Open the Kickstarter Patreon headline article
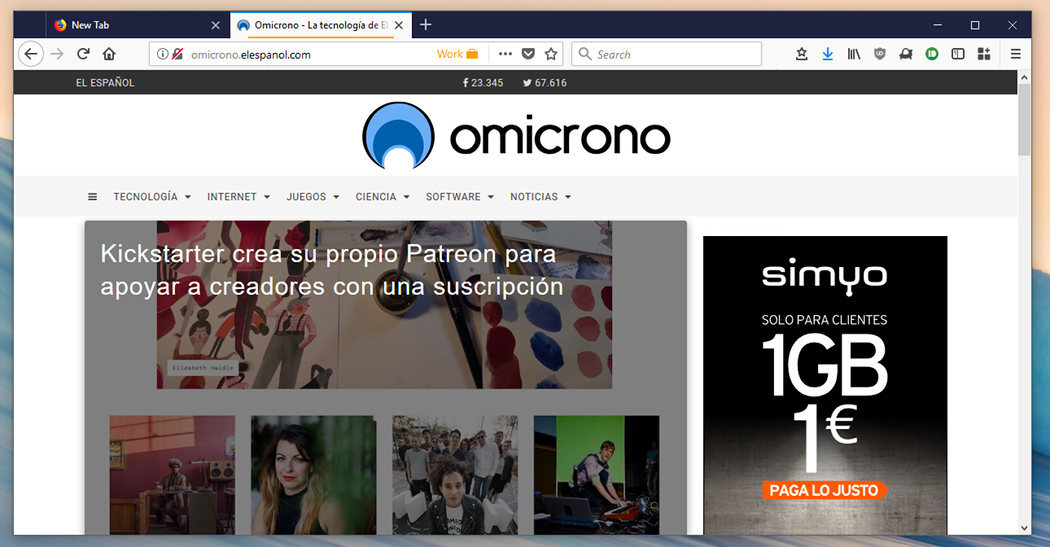 coord(331,270)
